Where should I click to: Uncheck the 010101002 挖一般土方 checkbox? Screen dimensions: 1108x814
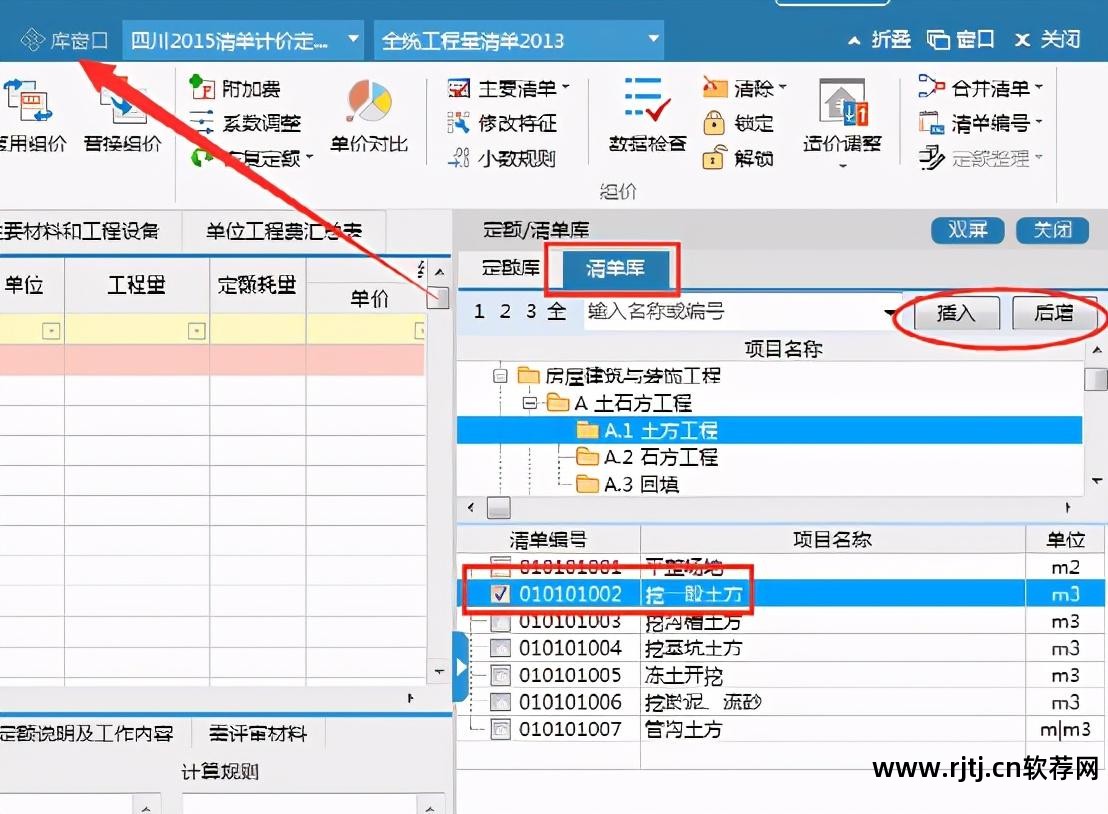click(500, 594)
